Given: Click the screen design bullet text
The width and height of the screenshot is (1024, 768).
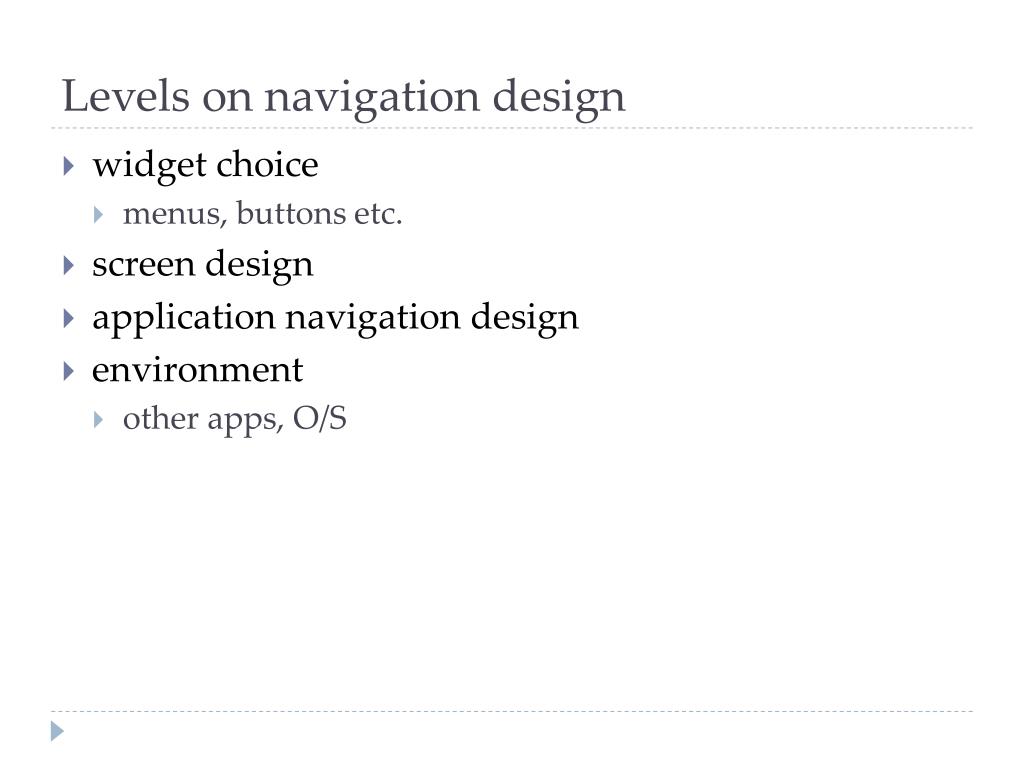Looking at the screenshot, I should tap(202, 265).
